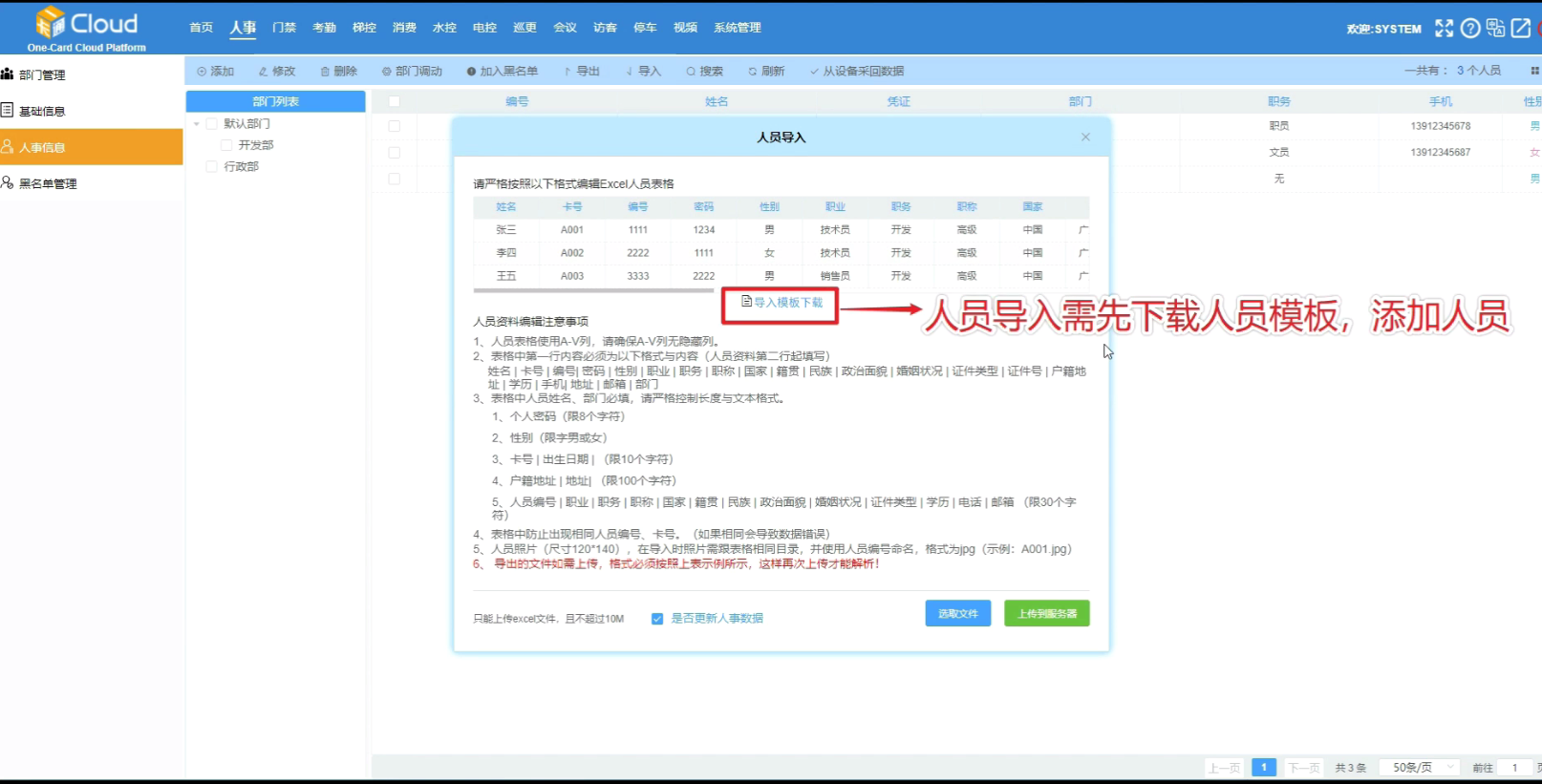The width and height of the screenshot is (1542, 784).
Task: Click the 张三 cell in sample table
Action: pos(506,230)
